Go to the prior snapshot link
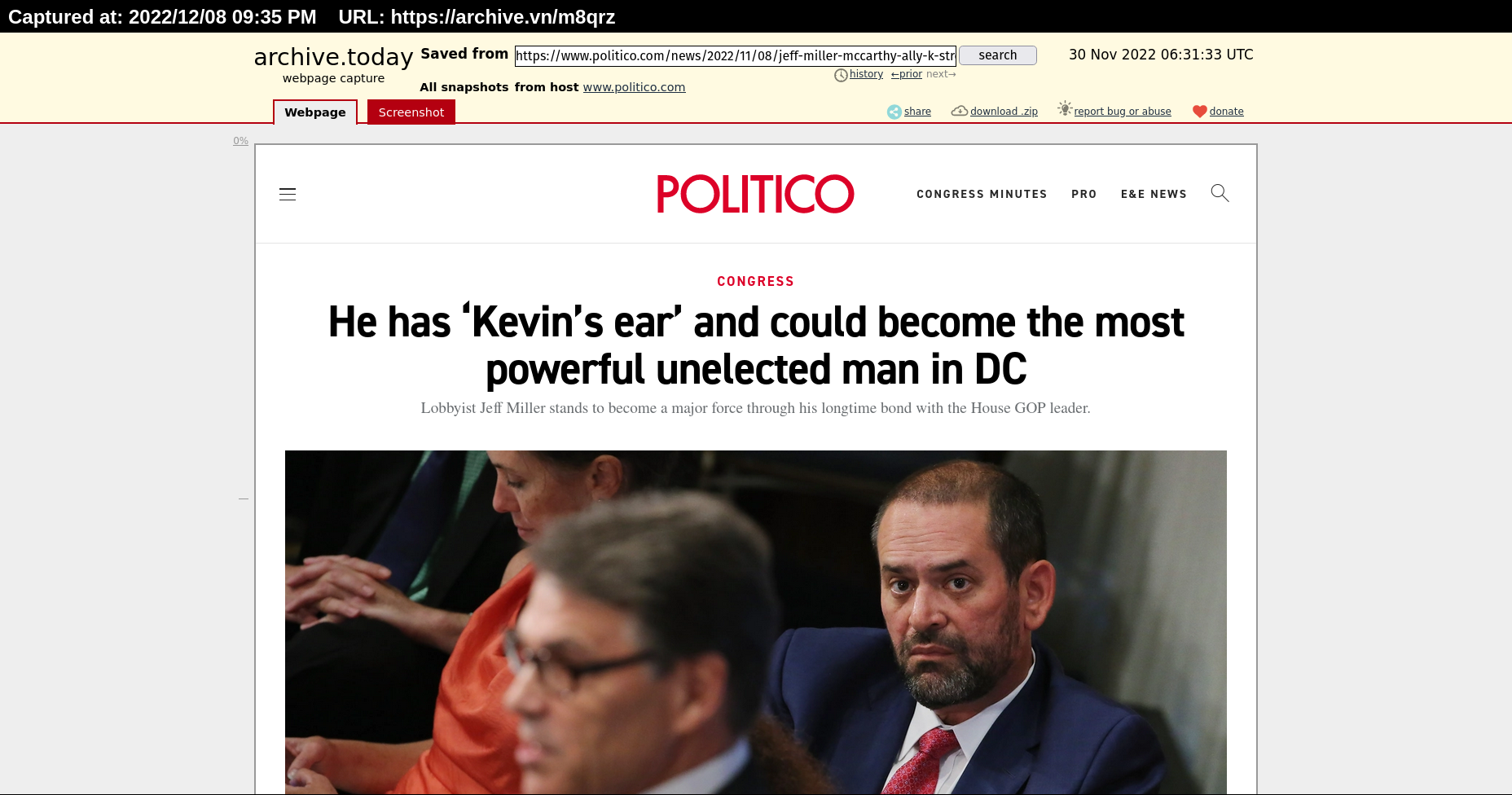Screen dimensions: 1512x795 pyautogui.click(x=907, y=74)
